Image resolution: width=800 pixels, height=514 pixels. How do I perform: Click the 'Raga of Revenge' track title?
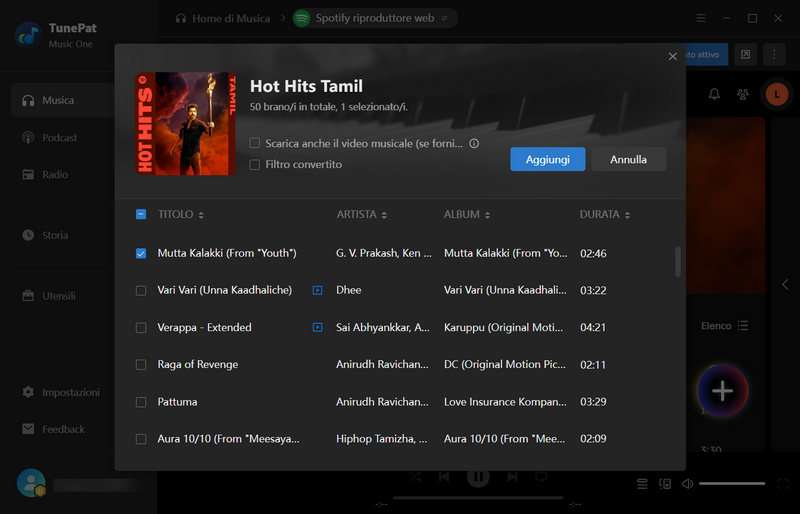click(x=197, y=364)
